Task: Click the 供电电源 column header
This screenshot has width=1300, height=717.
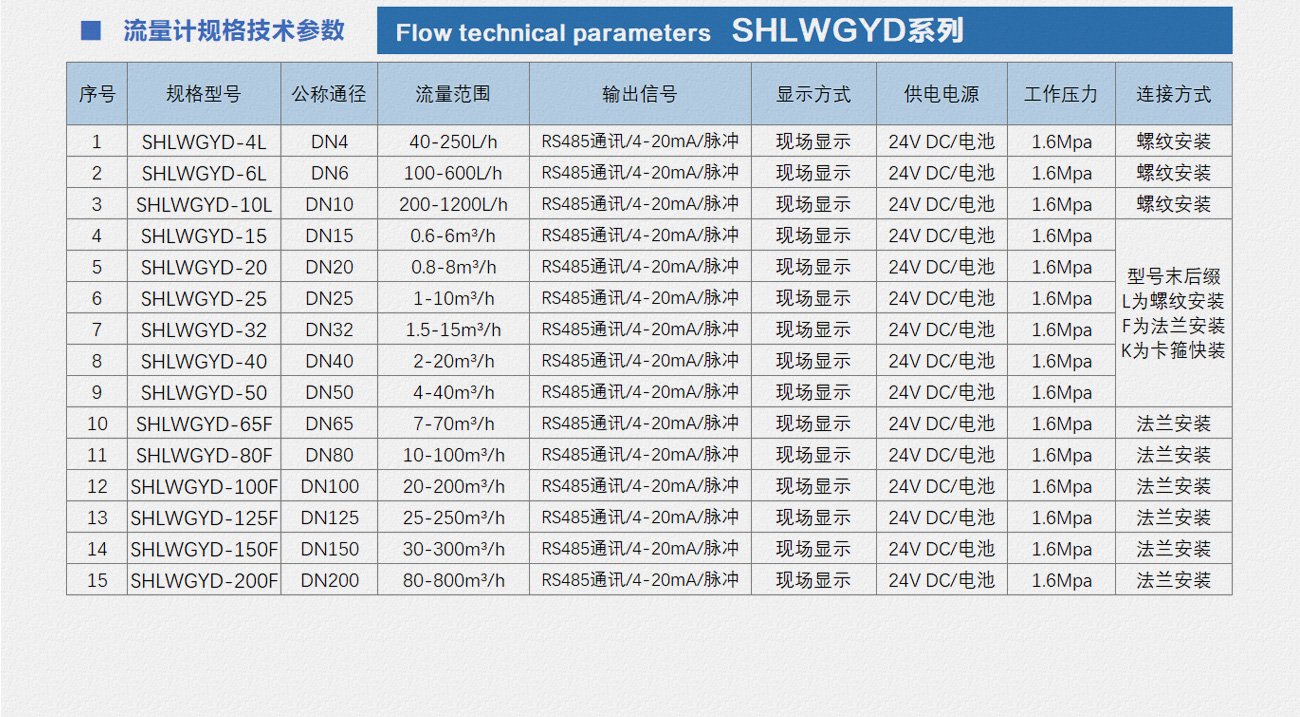Action: coord(942,94)
